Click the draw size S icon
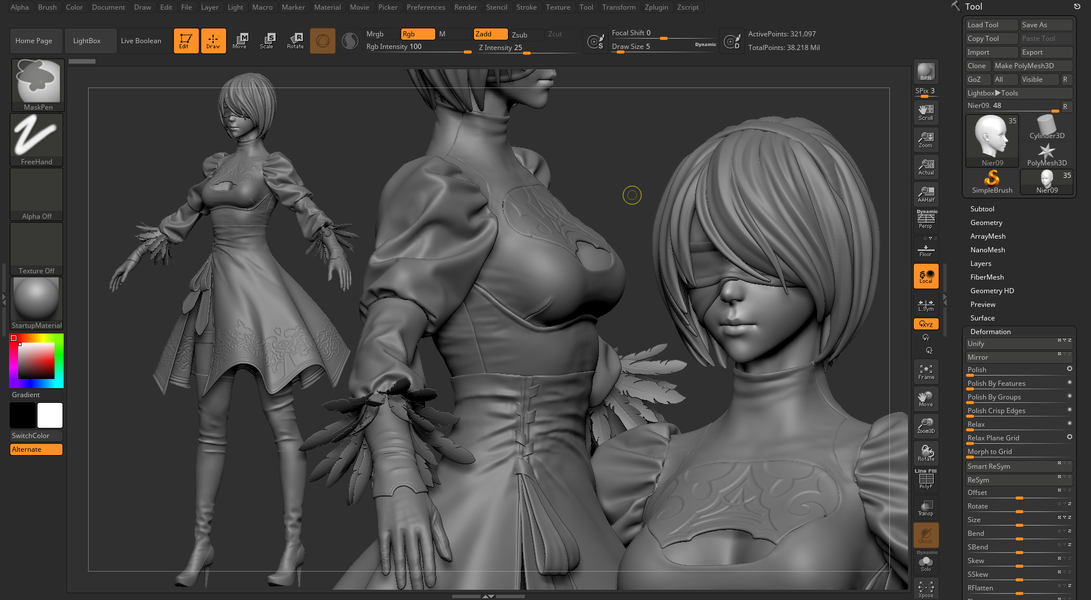Screen dimensions: 1091x600 595,42
